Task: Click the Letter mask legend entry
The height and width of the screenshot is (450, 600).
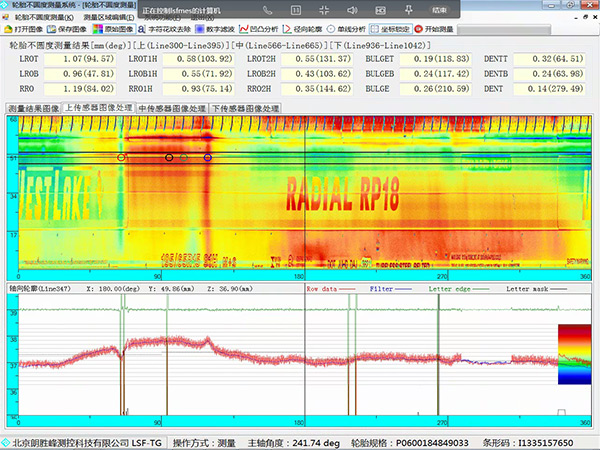Action: 536,289
